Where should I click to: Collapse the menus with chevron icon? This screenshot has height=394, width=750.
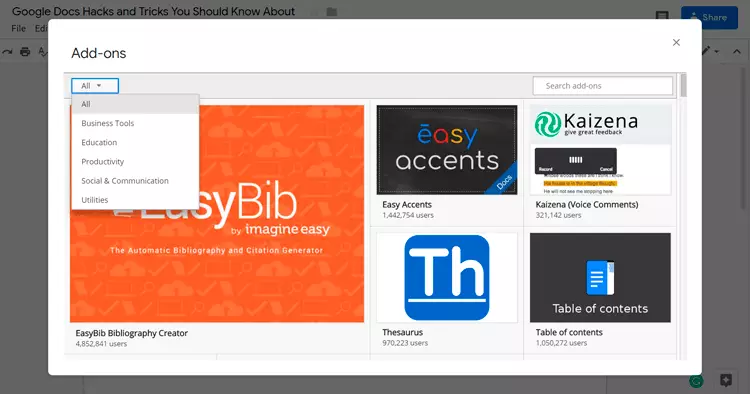[x=737, y=51]
